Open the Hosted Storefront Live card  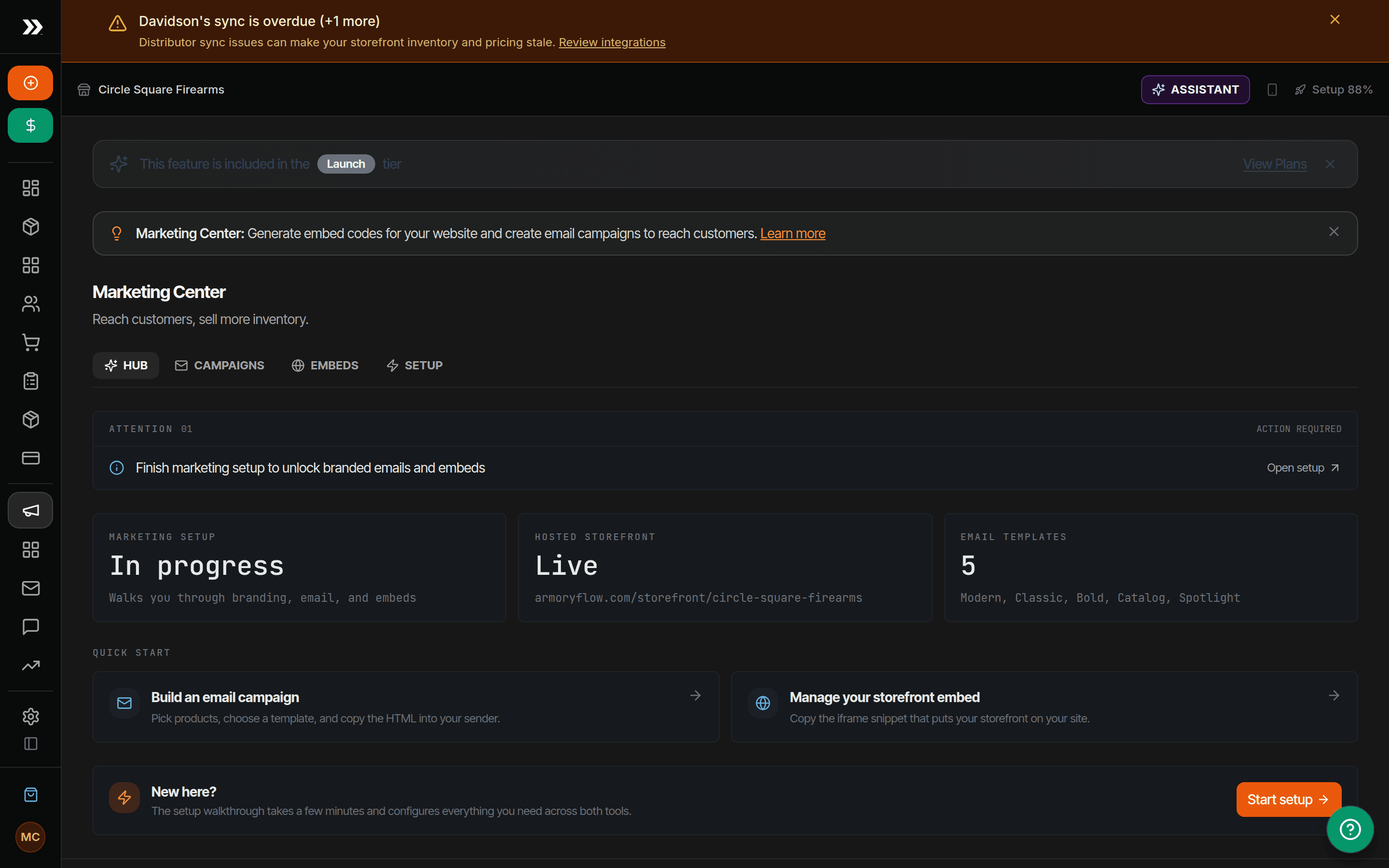click(x=725, y=567)
